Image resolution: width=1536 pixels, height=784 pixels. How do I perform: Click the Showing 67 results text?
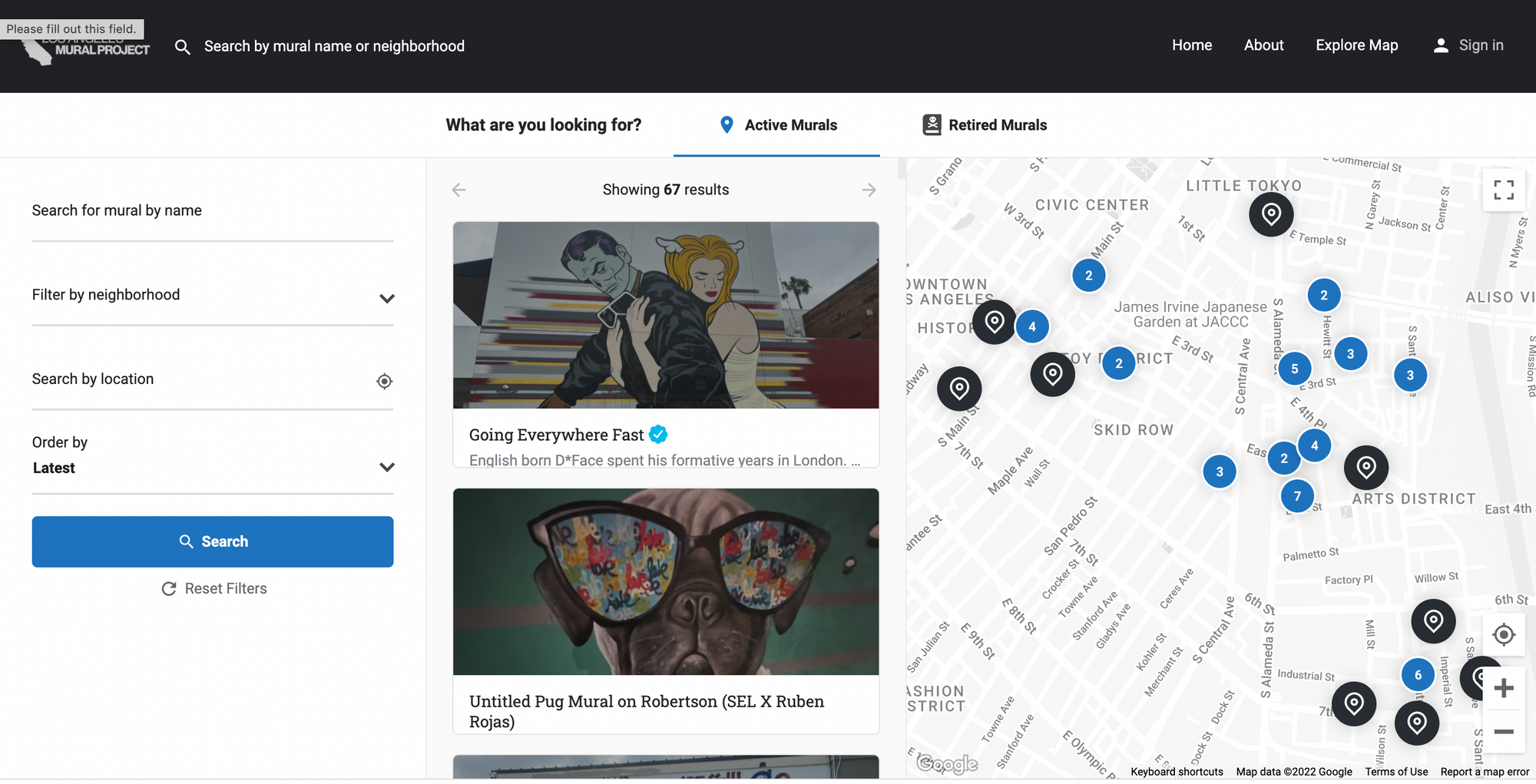pyautogui.click(x=666, y=190)
